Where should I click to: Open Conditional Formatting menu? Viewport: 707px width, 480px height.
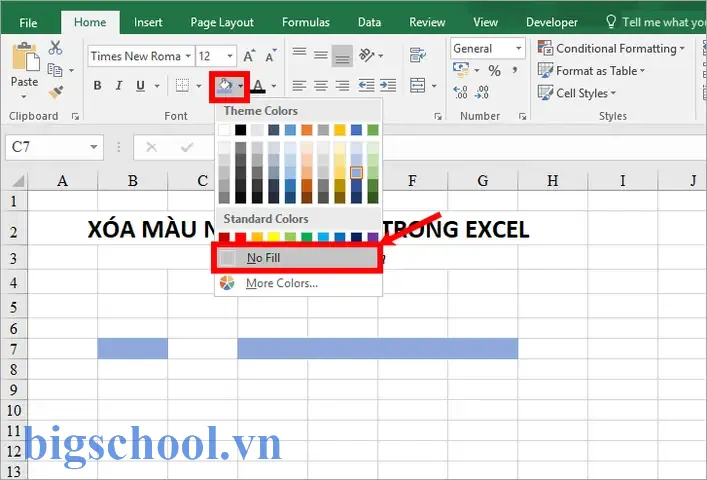611,48
